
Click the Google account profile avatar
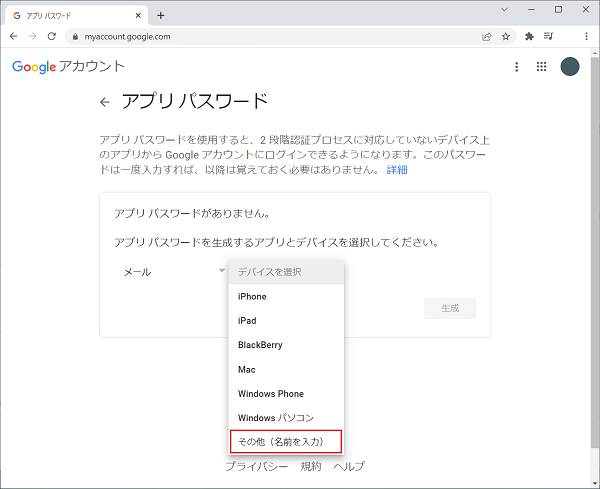(x=570, y=67)
